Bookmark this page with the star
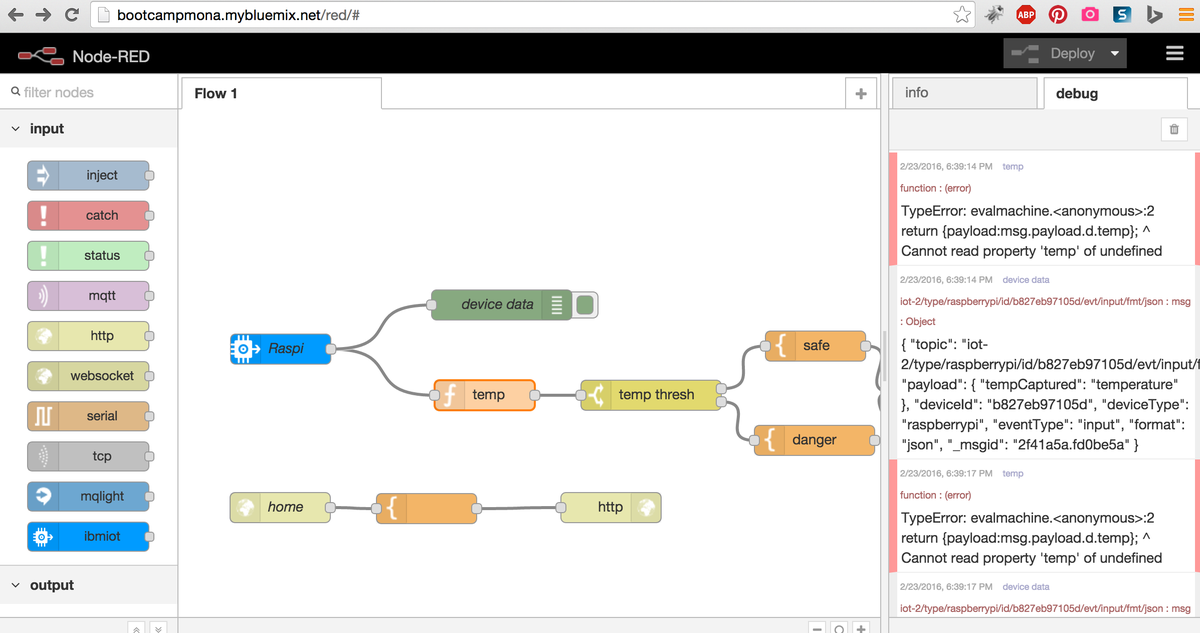Image resolution: width=1200 pixels, height=633 pixels. (x=961, y=15)
